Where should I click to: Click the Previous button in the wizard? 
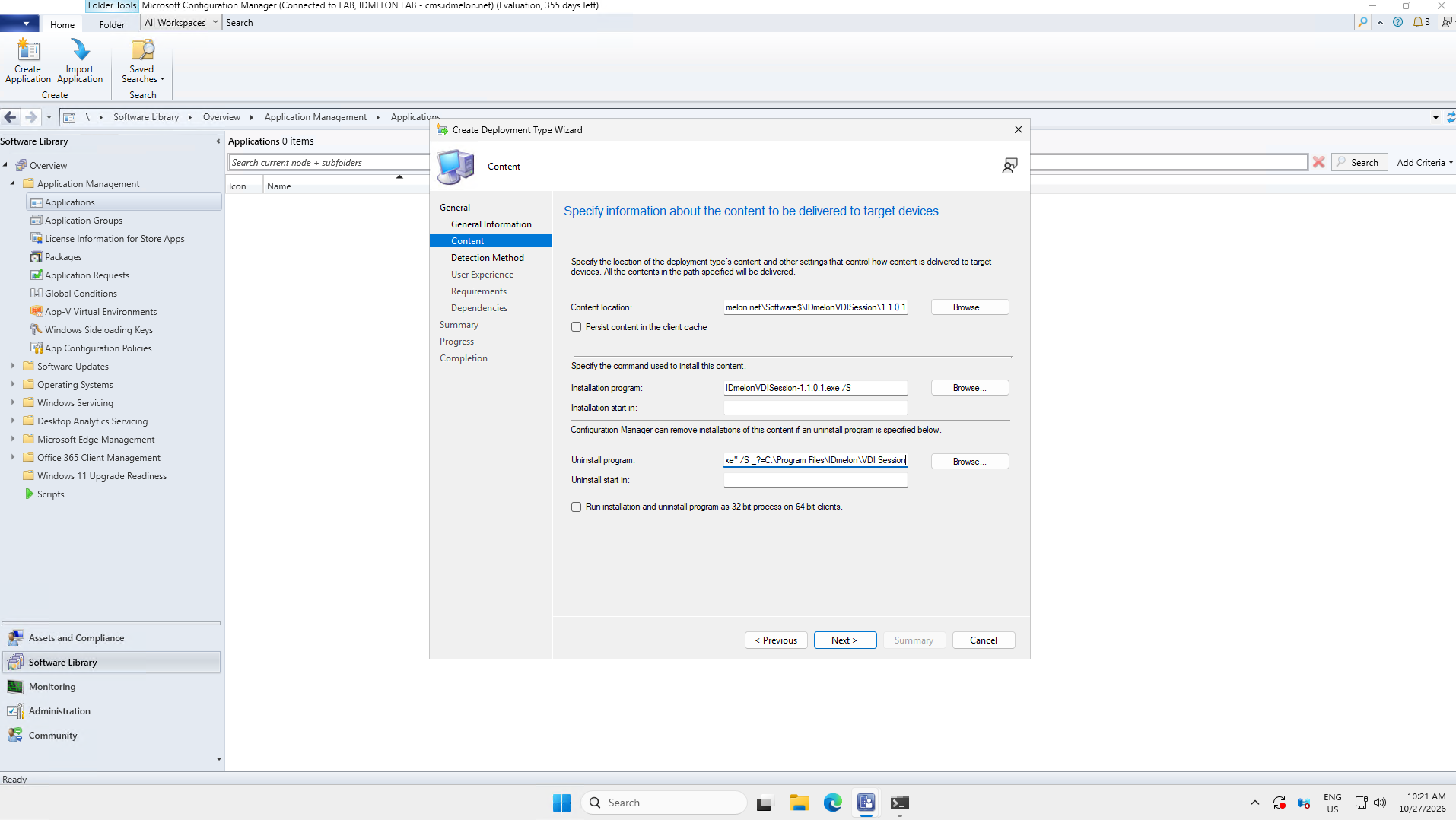pyautogui.click(x=776, y=640)
